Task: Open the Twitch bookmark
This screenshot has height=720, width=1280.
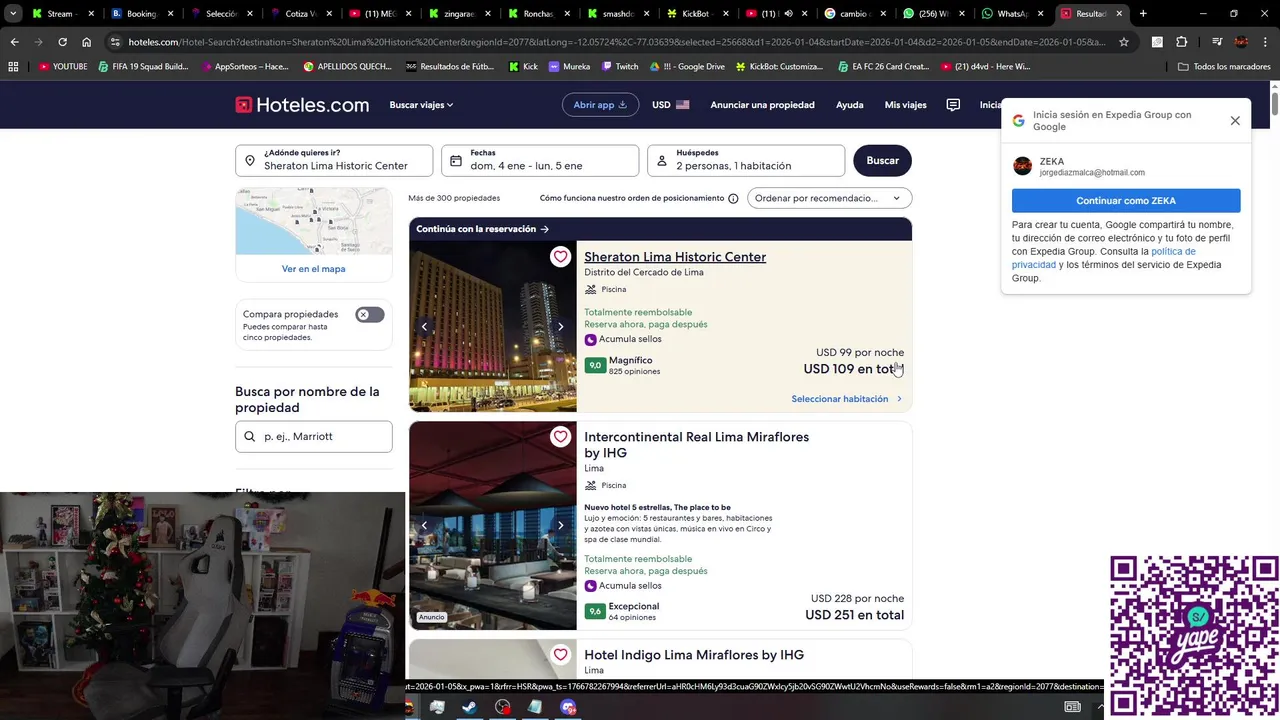Action: click(620, 66)
